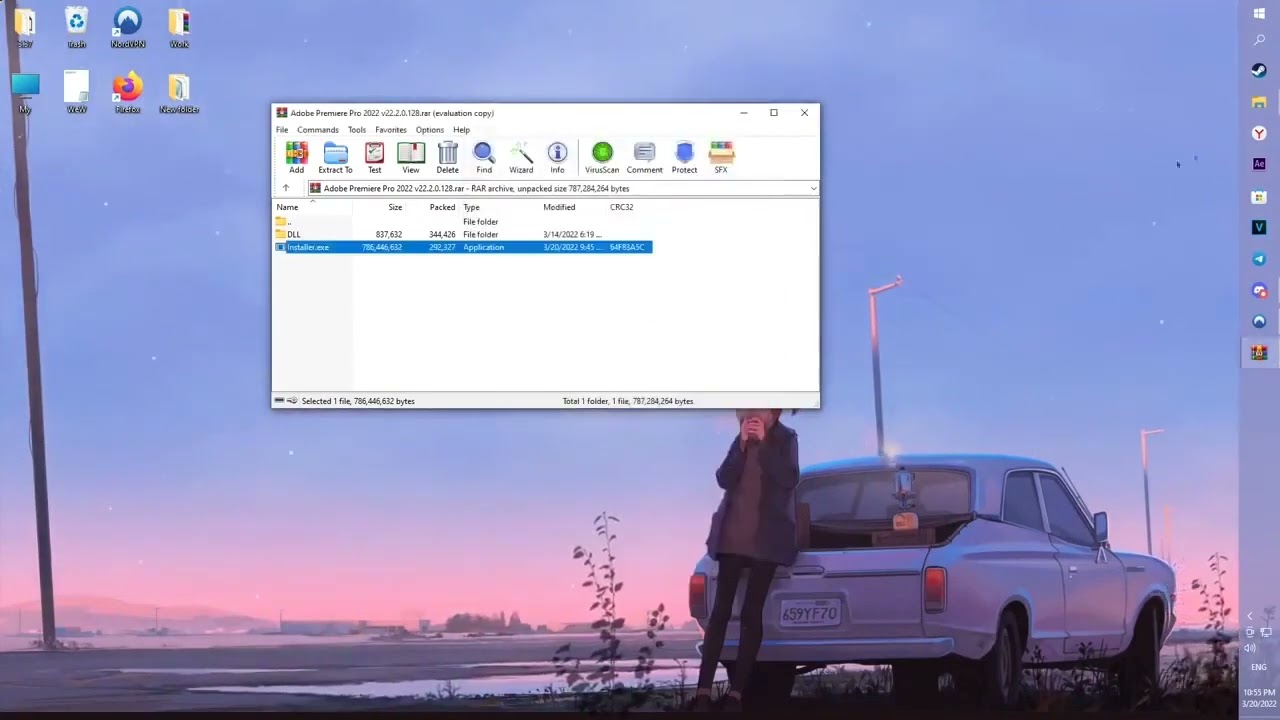The width and height of the screenshot is (1280, 720).
Task: Create SFX archive via SFX icon
Action: click(x=721, y=157)
